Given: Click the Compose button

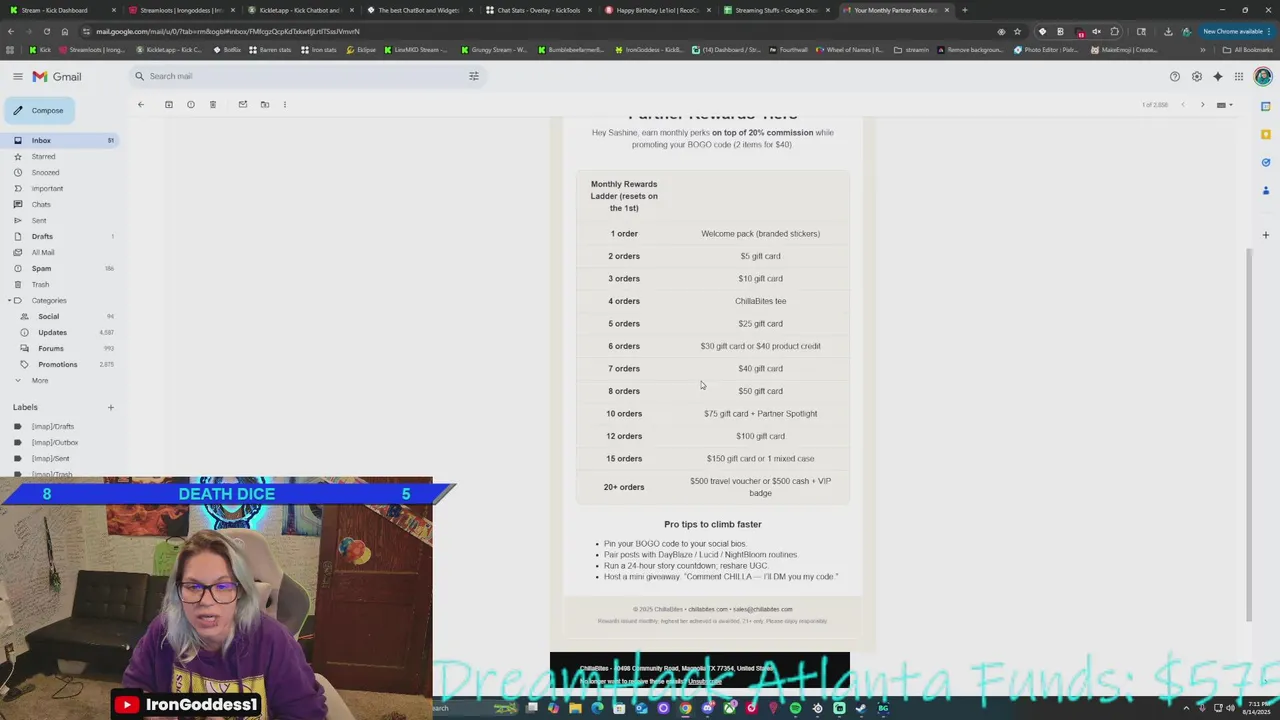Looking at the screenshot, I should (39, 110).
